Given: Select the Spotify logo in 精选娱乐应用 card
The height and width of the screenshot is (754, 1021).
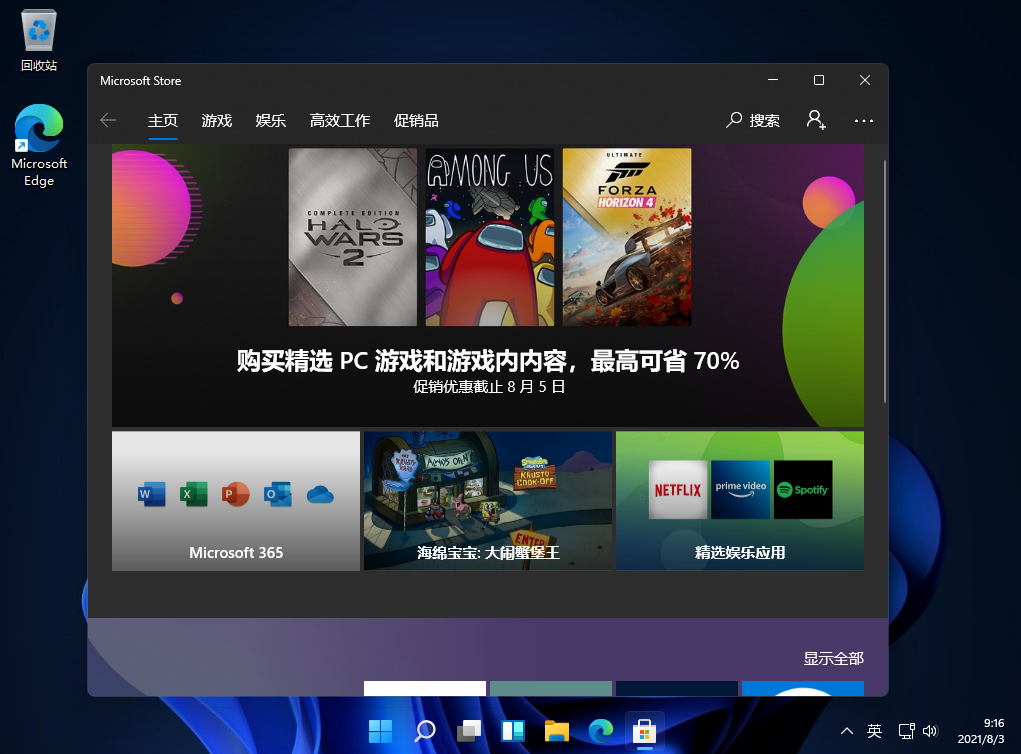Looking at the screenshot, I should tap(805, 490).
